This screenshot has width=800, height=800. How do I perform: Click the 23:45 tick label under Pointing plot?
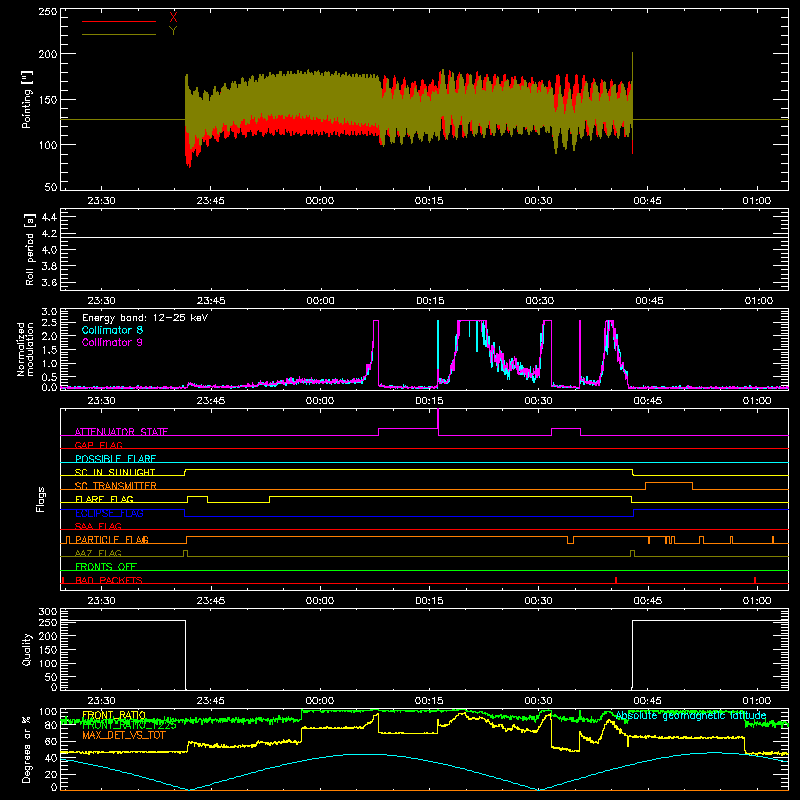[x=211, y=201]
